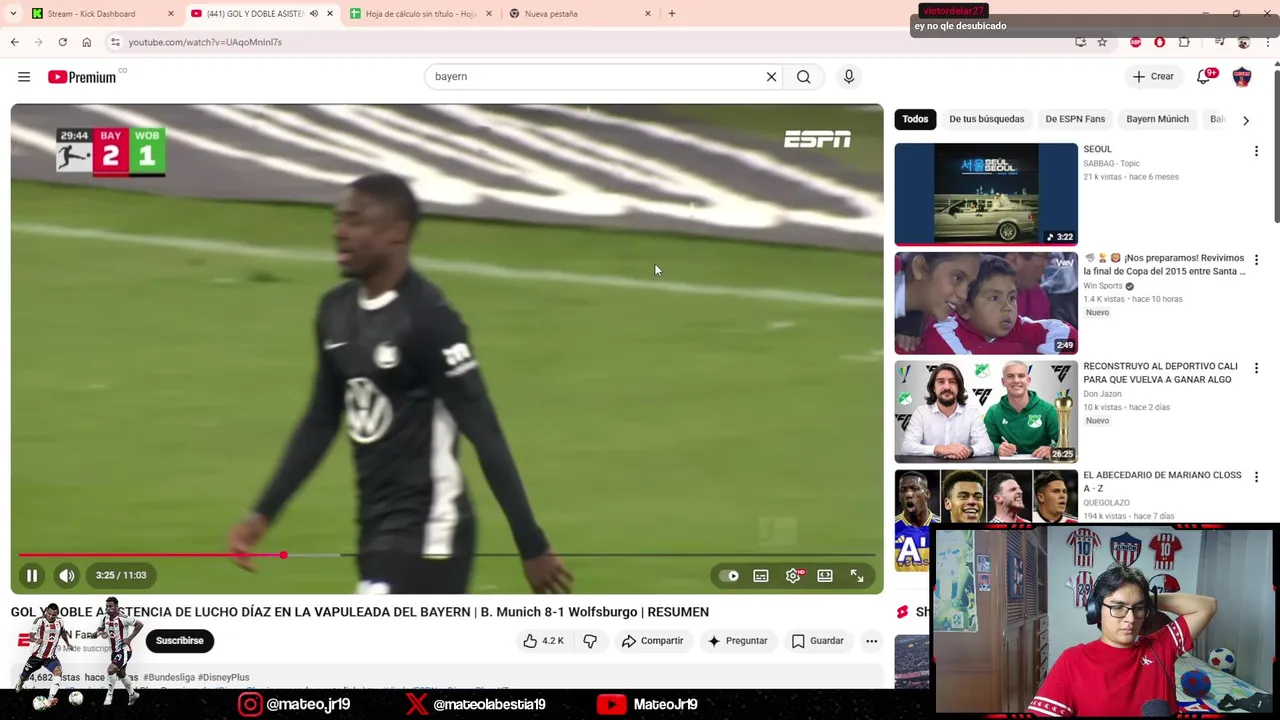Click the Preguntar button

737,641
